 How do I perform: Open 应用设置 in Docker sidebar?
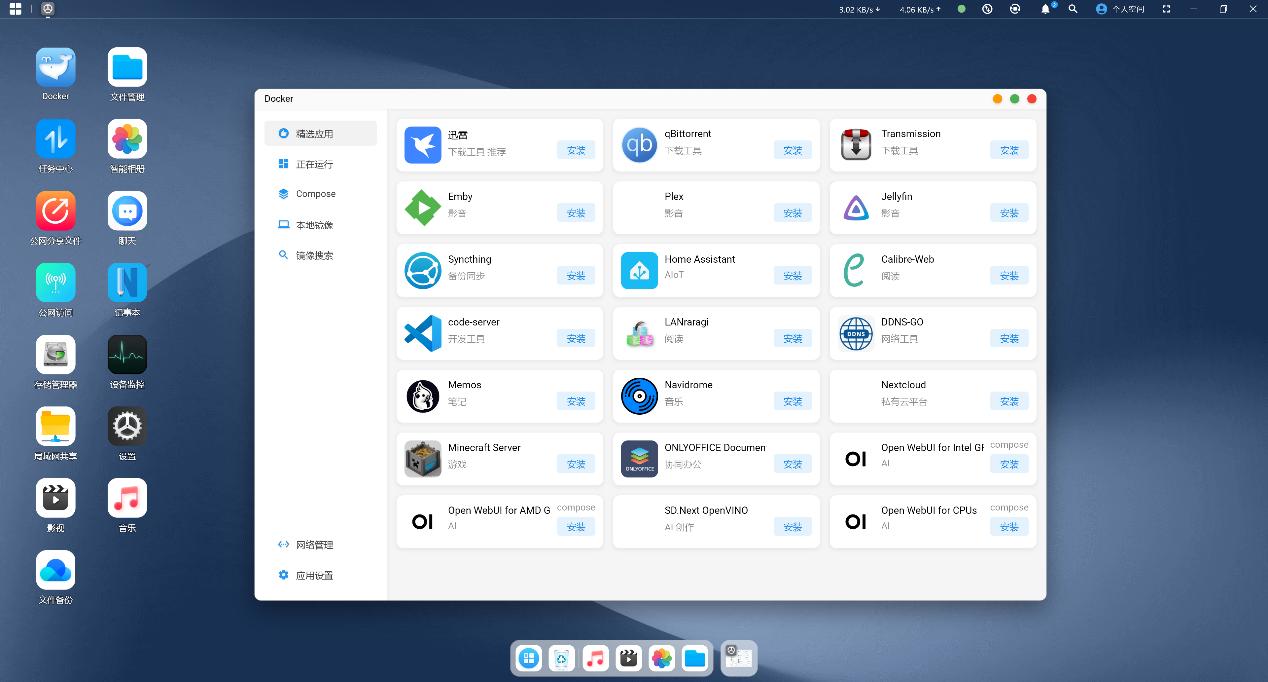tap(321, 576)
